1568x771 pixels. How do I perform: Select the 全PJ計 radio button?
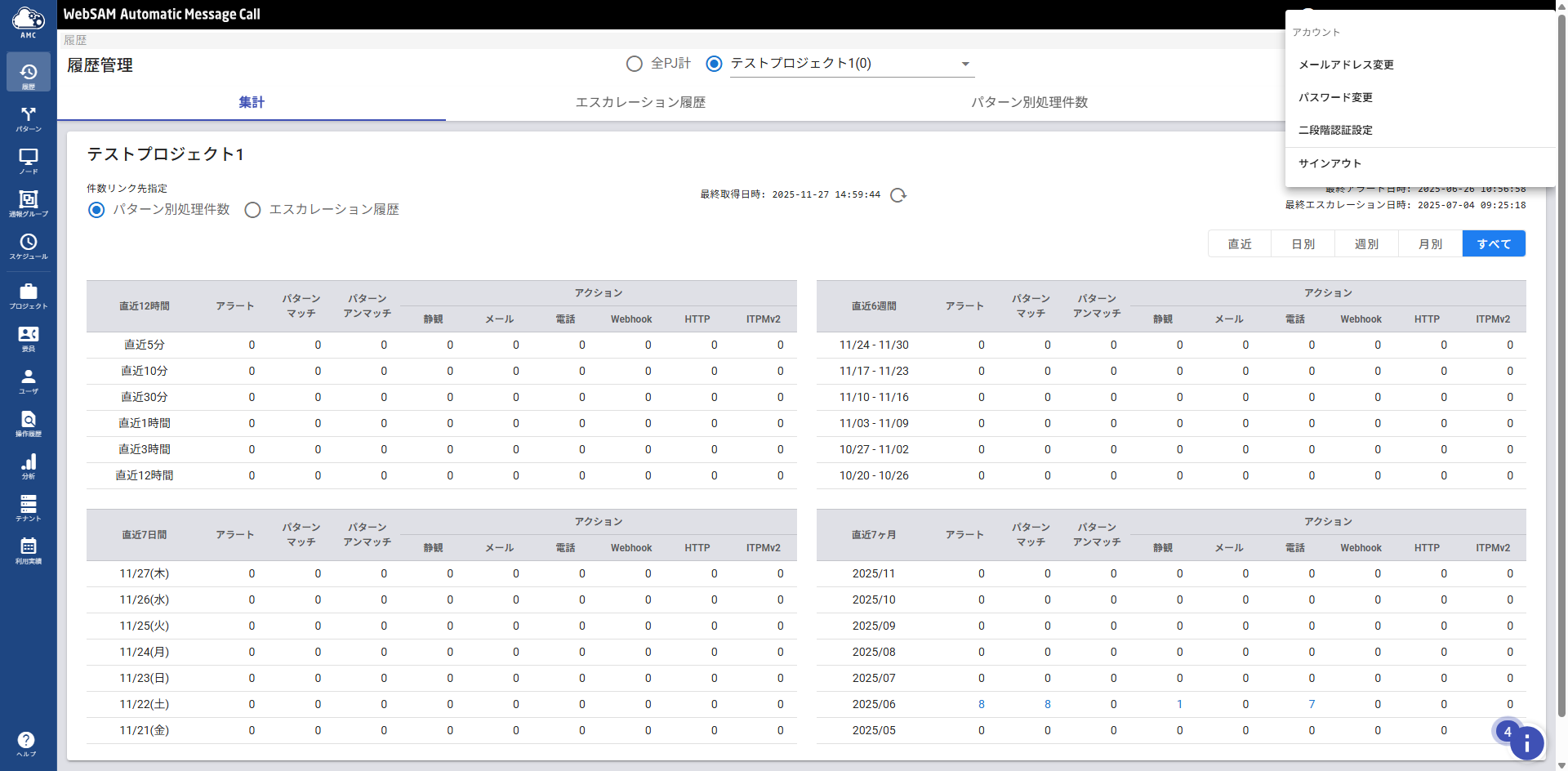pyautogui.click(x=635, y=64)
